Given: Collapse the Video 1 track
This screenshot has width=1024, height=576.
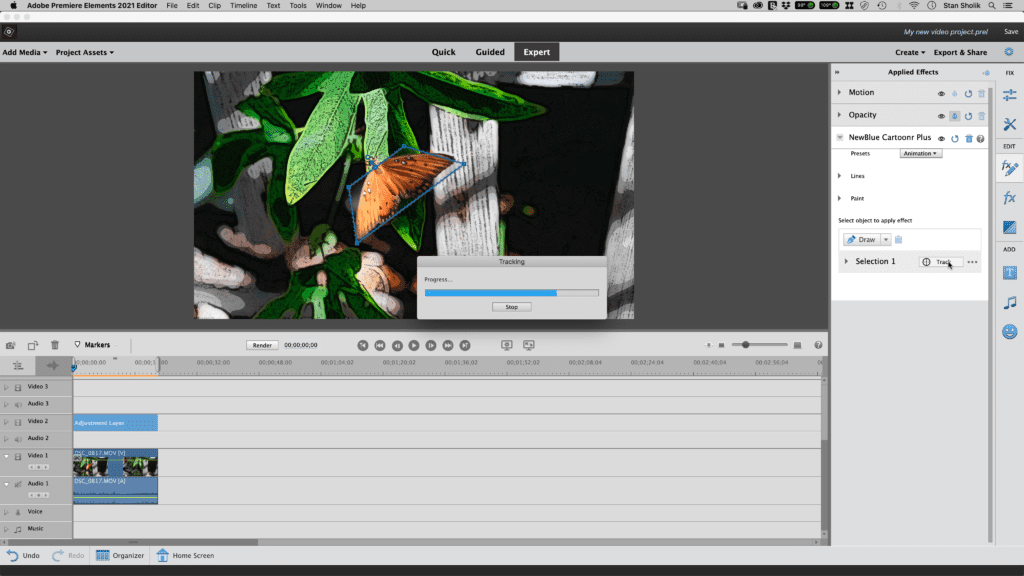Looking at the screenshot, I should (x=7, y=456).
